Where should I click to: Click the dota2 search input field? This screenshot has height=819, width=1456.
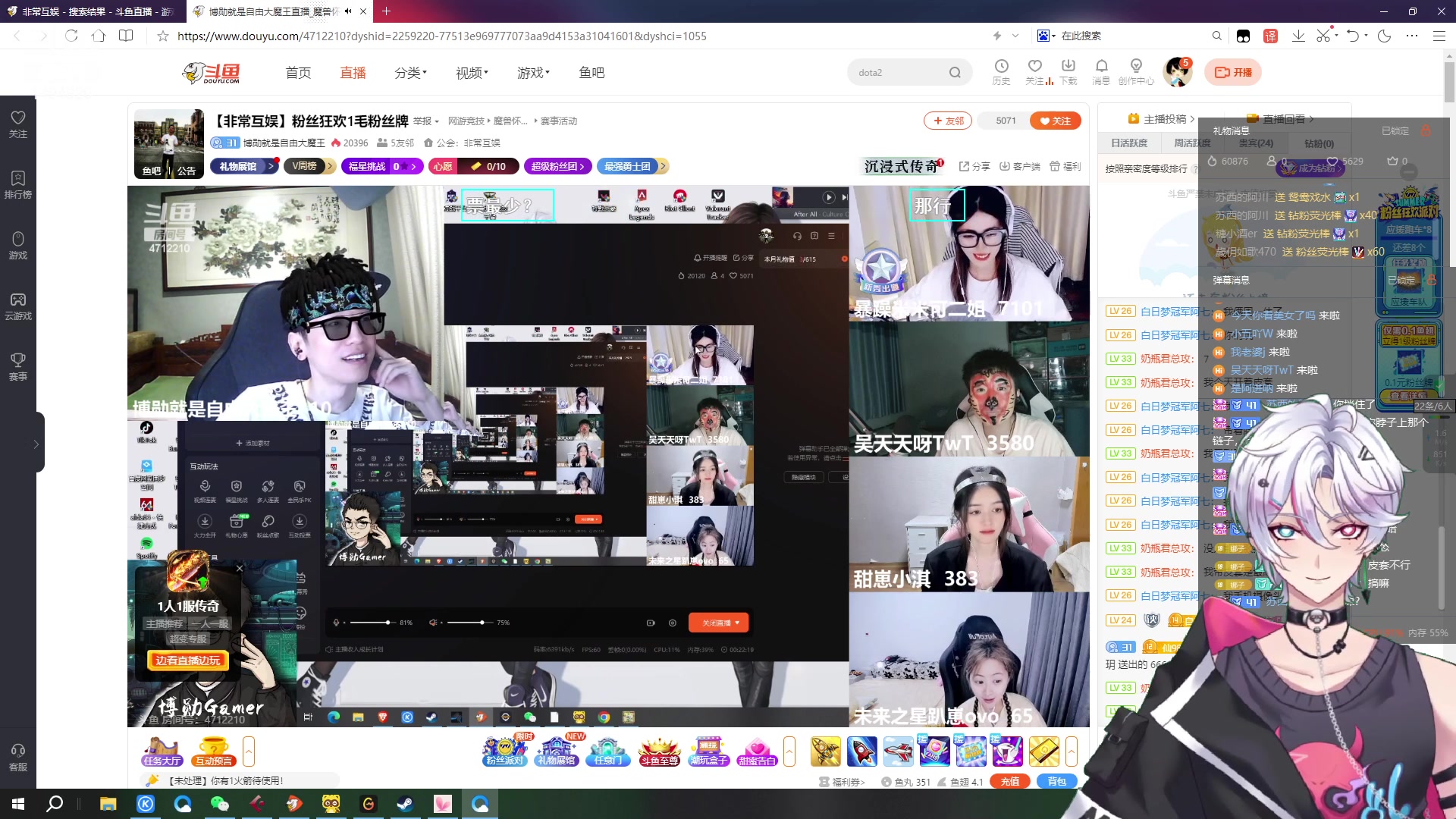[x=899, y=73]
